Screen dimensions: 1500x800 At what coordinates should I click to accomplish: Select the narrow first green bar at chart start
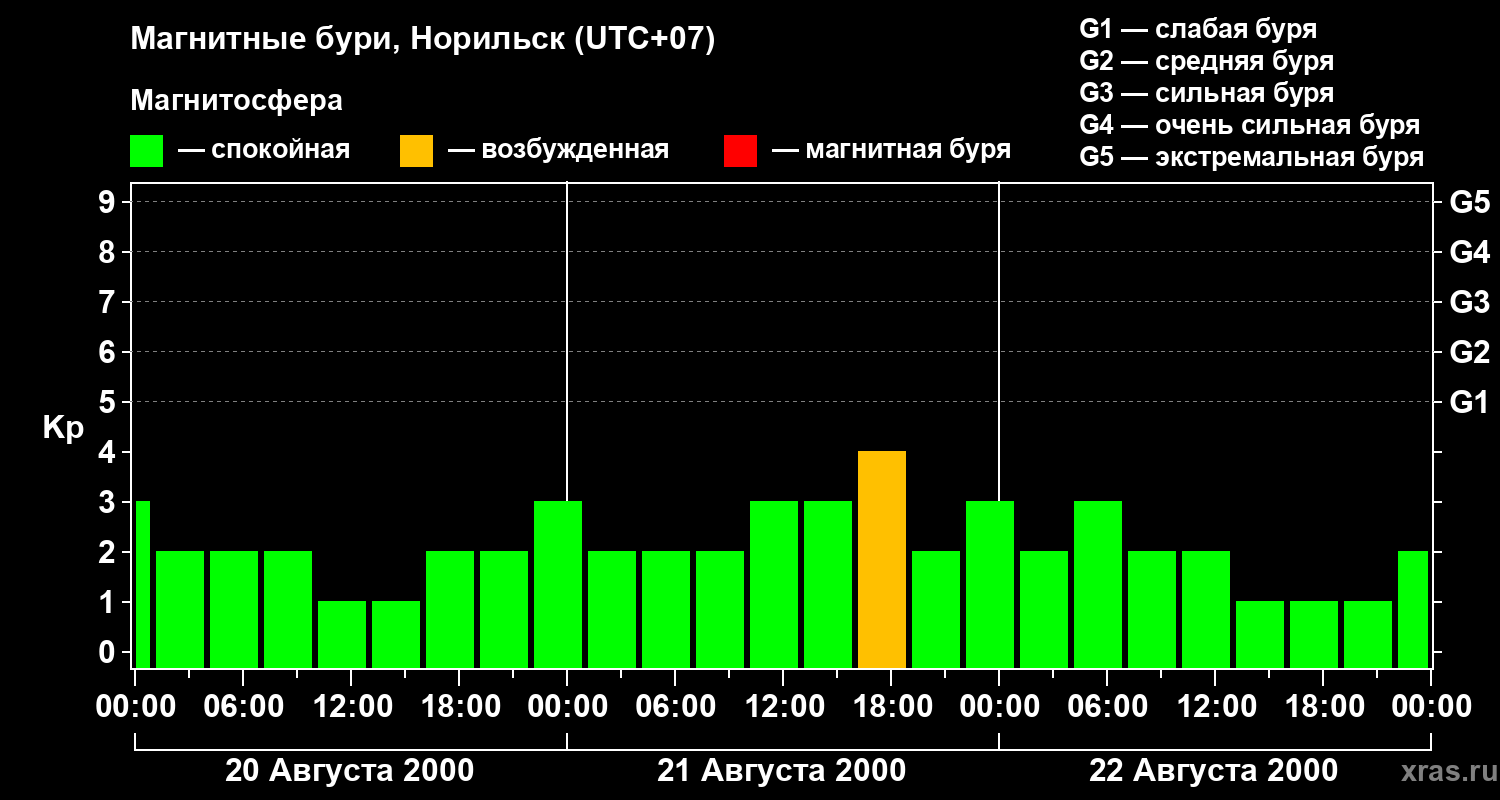point(142,584)
